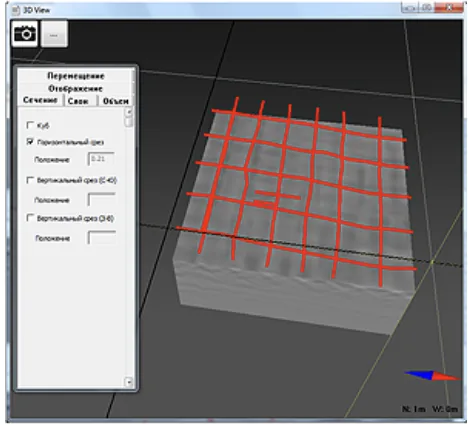Screen dimensions: 468x425
Task: Click Положение field under Вертикальный срез (С-Ю)
Action: point(101,199)
